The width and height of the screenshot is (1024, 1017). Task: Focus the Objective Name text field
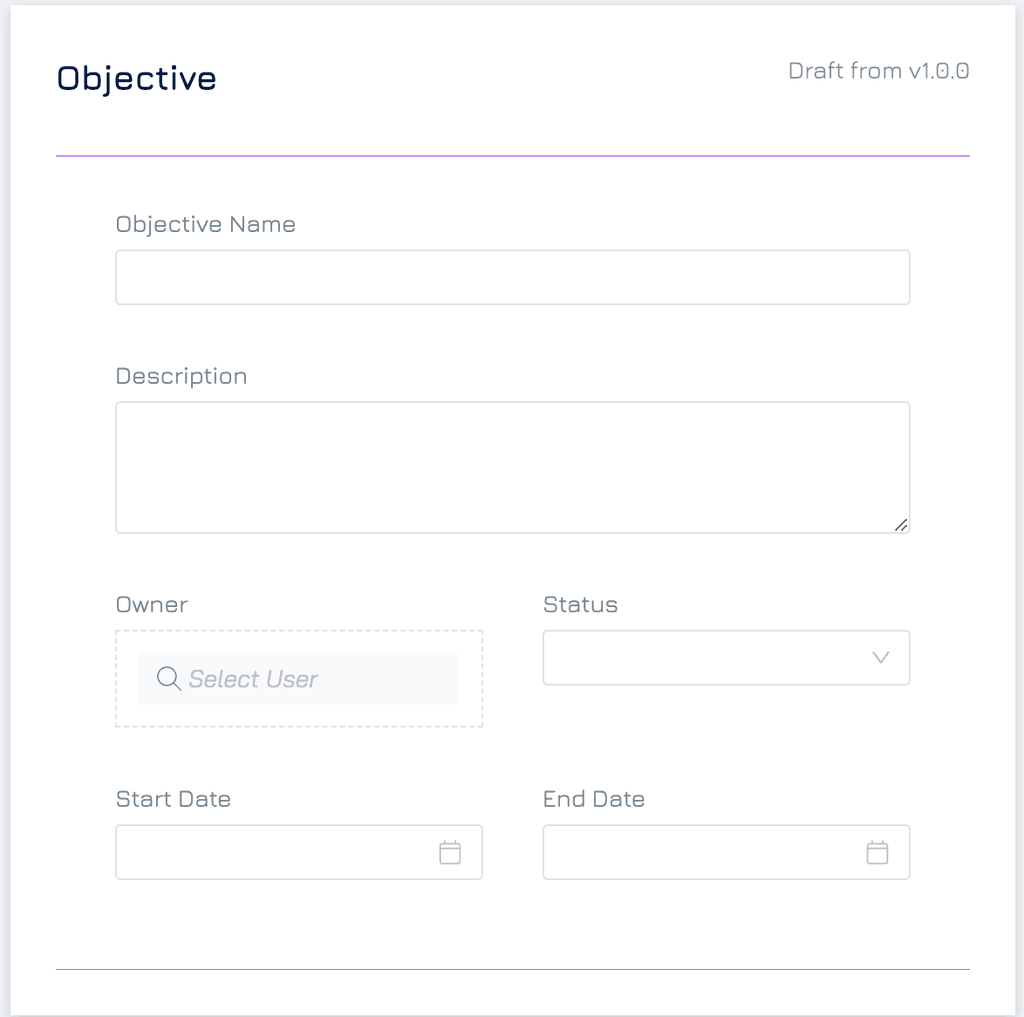[513, 277]
